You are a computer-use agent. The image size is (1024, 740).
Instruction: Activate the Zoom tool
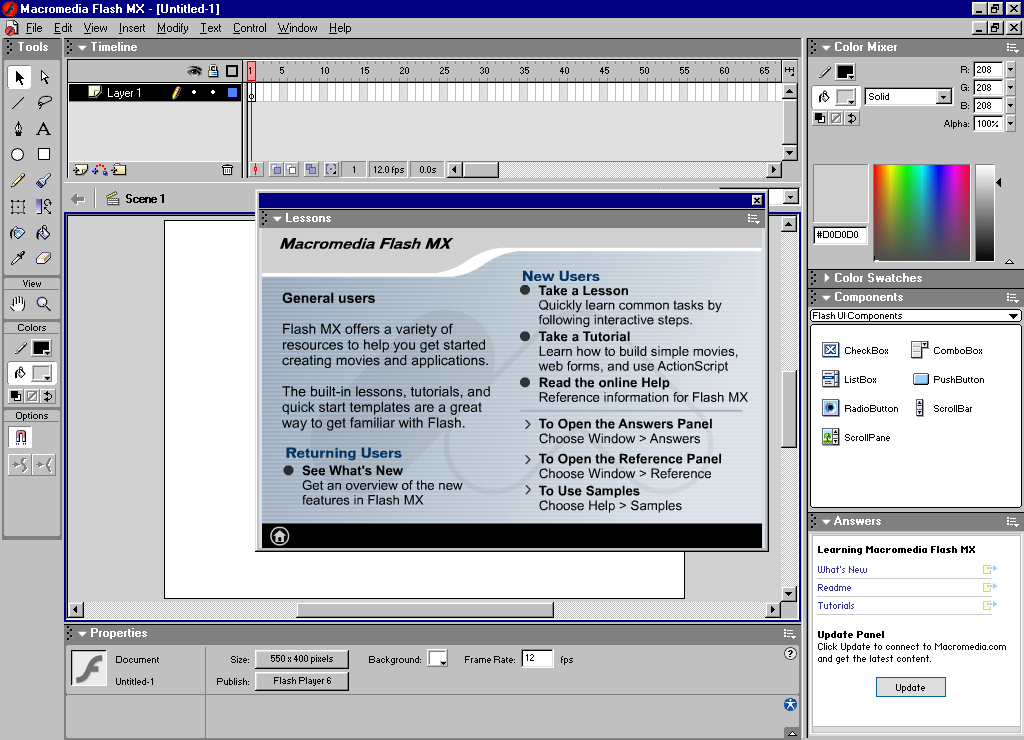pos(44,303)
